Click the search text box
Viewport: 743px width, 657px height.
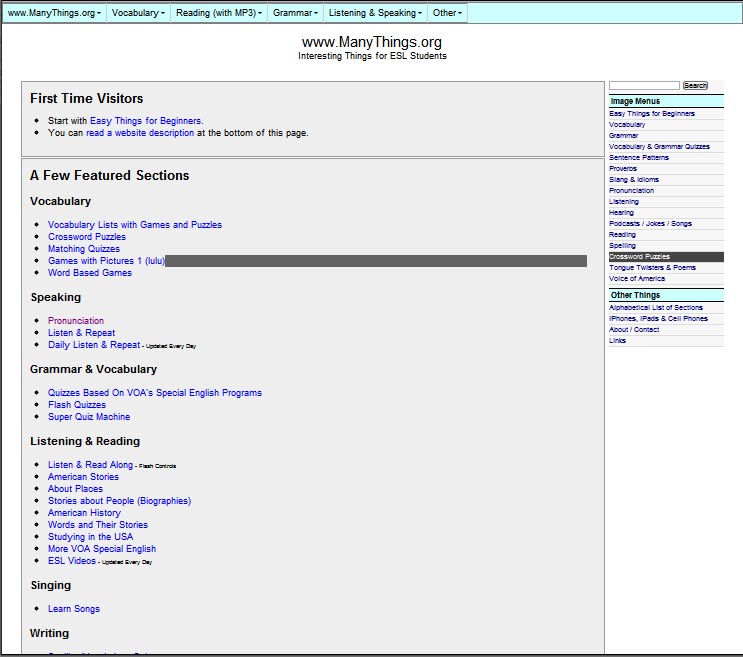(644, 85)
